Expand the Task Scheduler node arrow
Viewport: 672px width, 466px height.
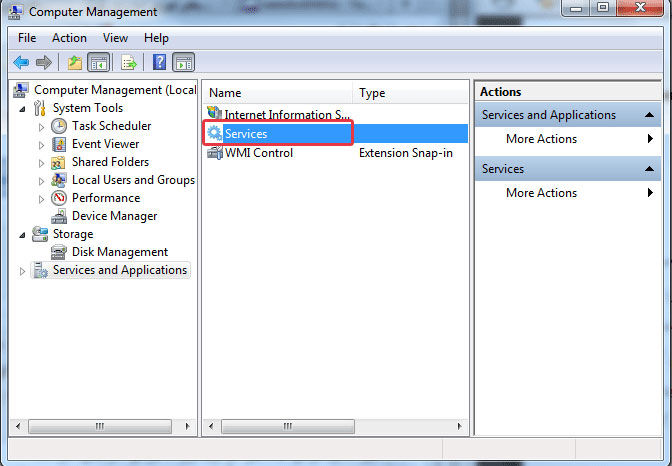pyautogui.click(x=41, y=127)
